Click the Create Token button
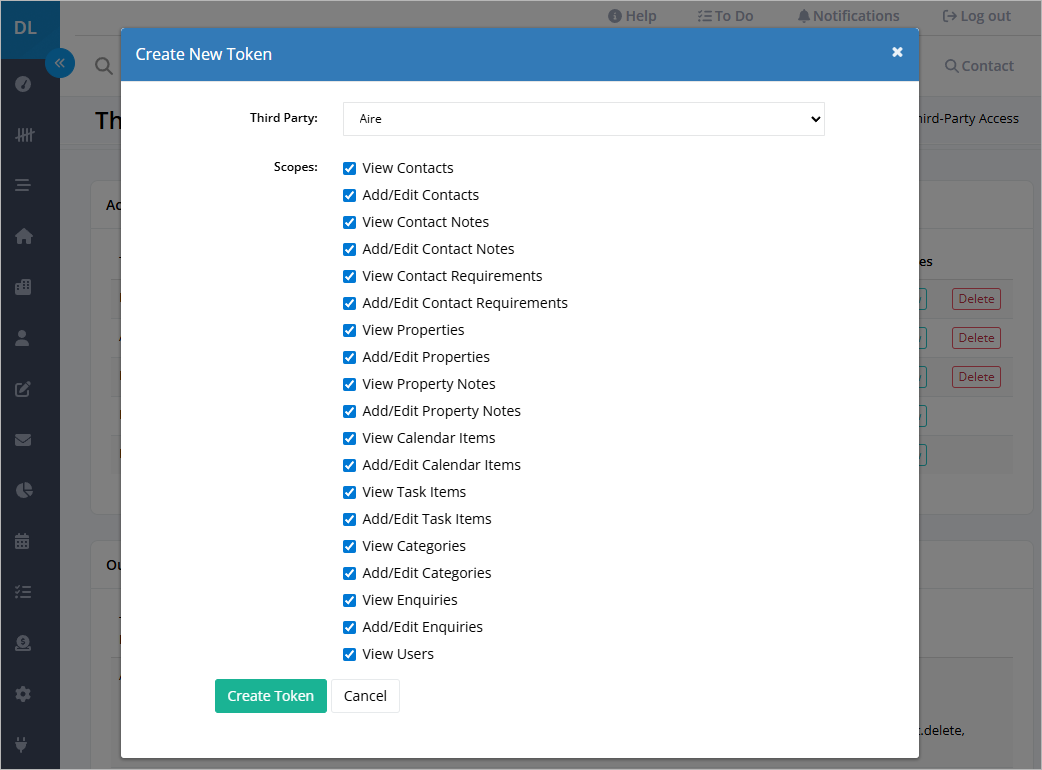The image size is (1042, 770). (x=270, y=696)
